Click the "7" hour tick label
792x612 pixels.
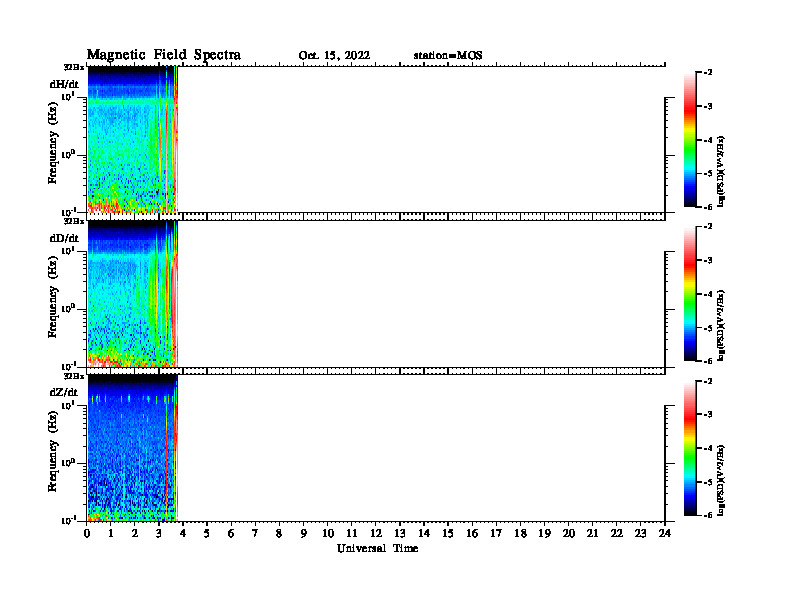256,533
